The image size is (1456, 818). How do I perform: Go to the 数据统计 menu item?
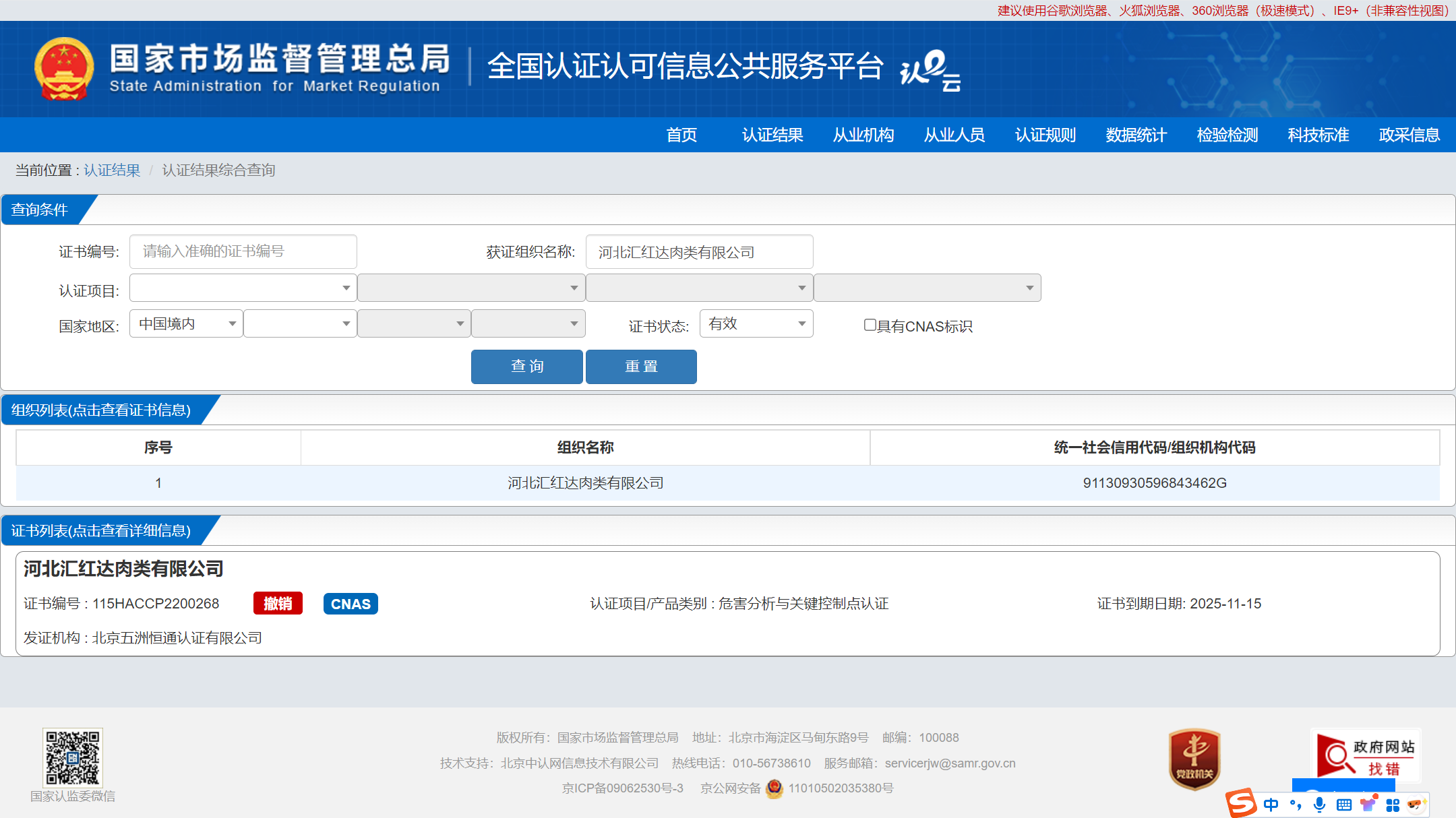[1136, 135]
